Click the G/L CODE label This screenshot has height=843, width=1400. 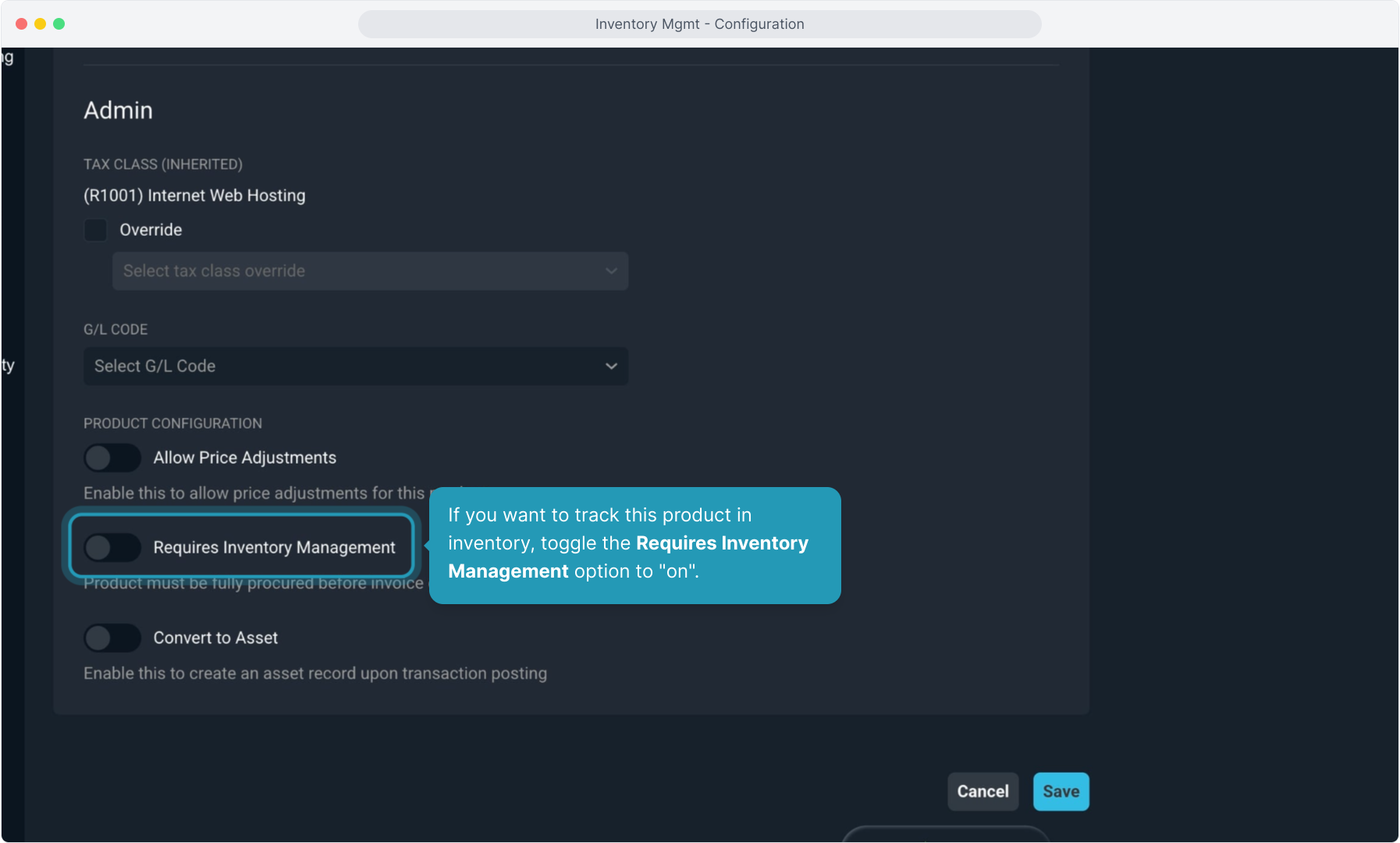click(x=115, y=330)
